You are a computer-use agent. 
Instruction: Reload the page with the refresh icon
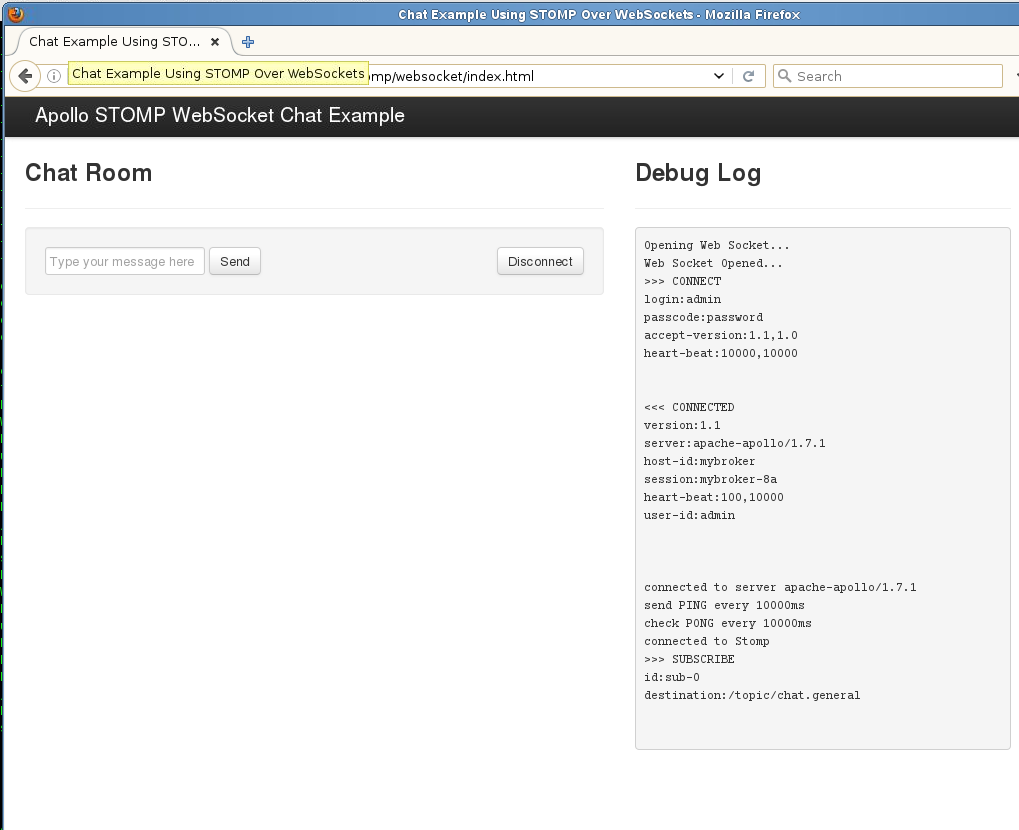click(x=749, y=76)
